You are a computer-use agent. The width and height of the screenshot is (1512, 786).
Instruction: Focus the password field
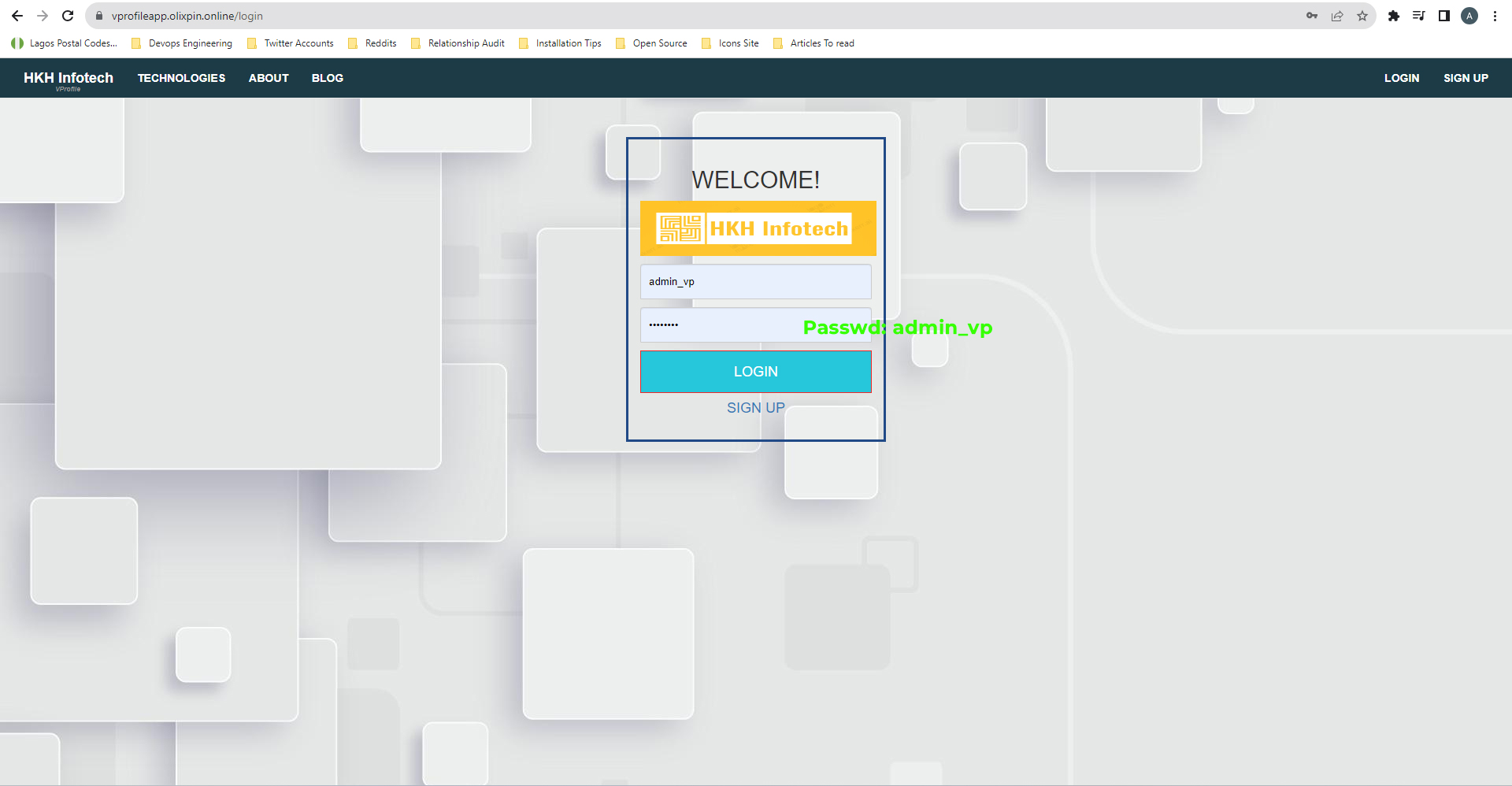pyautogui.click(x=756, y=324)
